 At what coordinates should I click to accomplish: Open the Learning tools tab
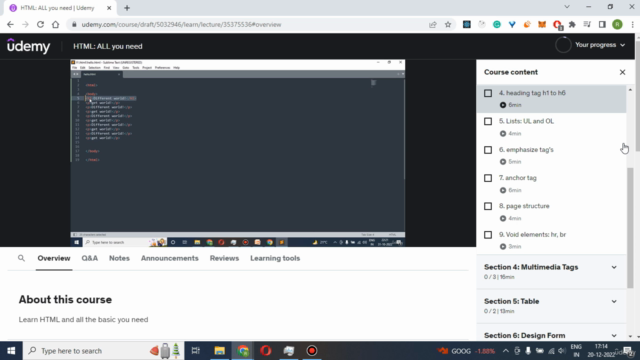click(x=275, y=258)
